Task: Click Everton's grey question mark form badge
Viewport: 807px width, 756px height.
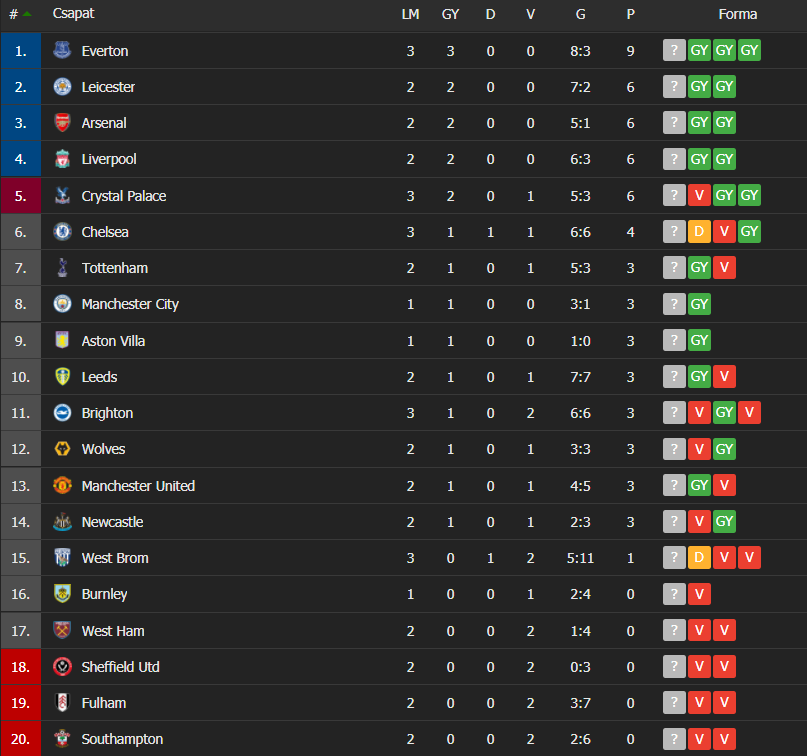Action: coord(674,50)
